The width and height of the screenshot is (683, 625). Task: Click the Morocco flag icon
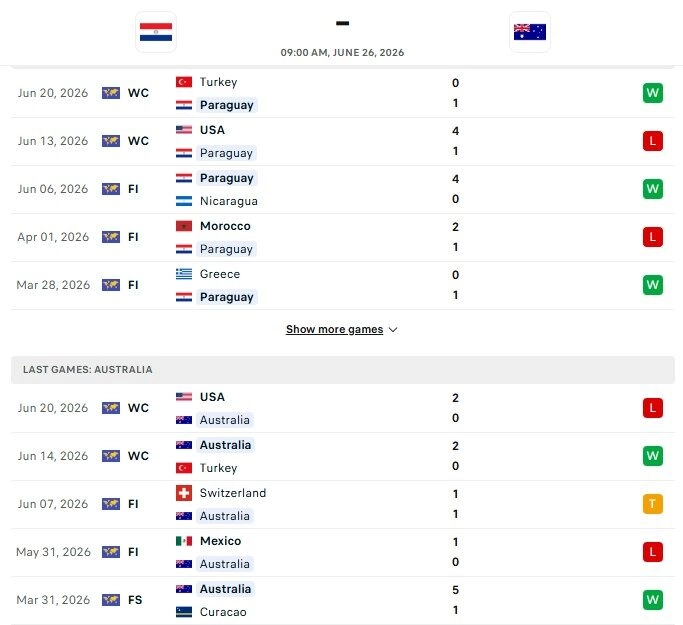184,226
